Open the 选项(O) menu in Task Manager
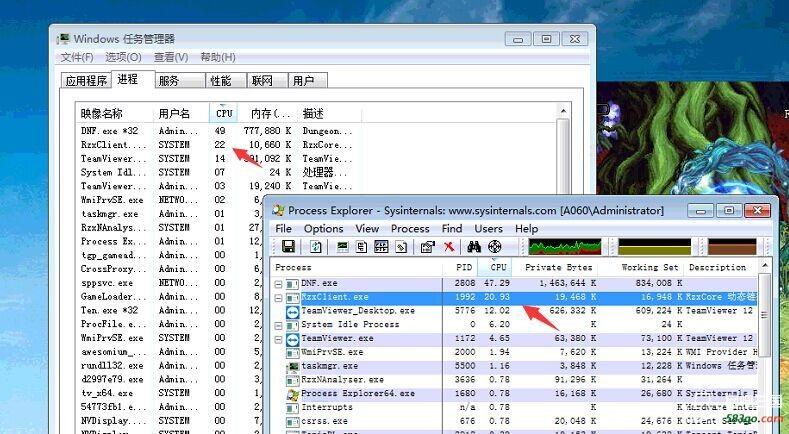This screenshot has width=789, height=434. (123, 57)
